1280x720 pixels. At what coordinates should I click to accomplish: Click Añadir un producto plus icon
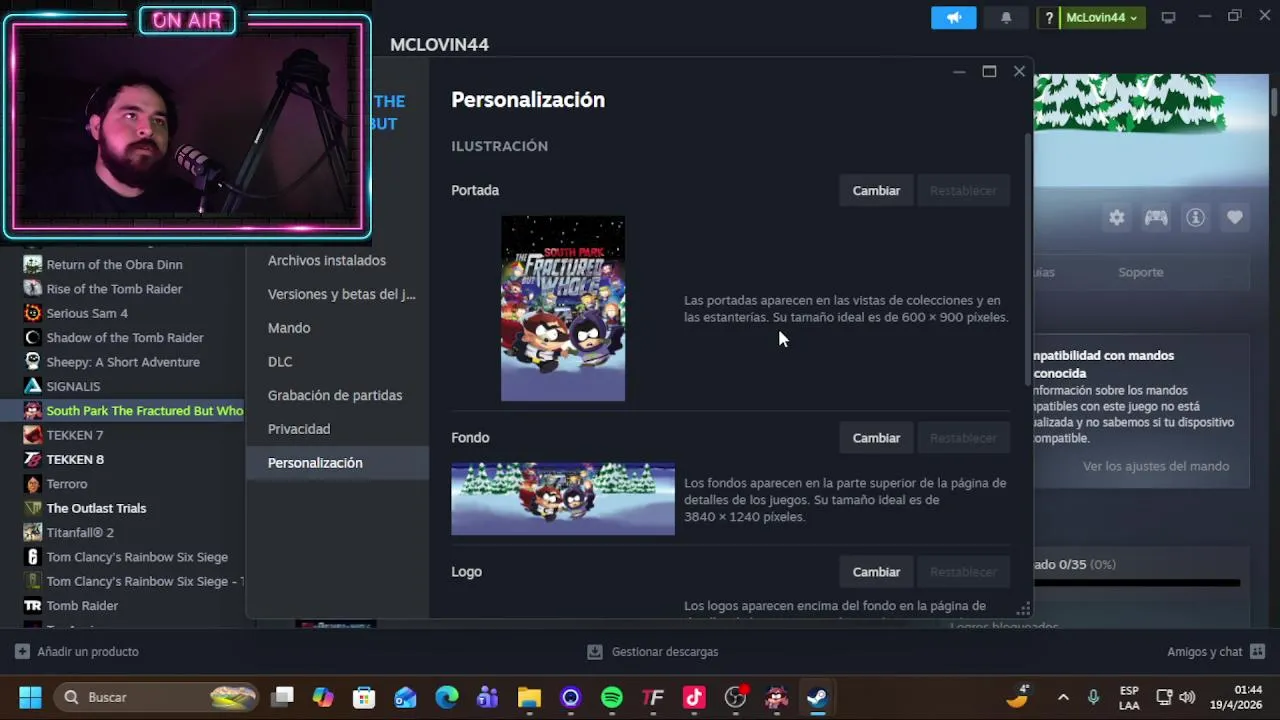pos(22,651)
